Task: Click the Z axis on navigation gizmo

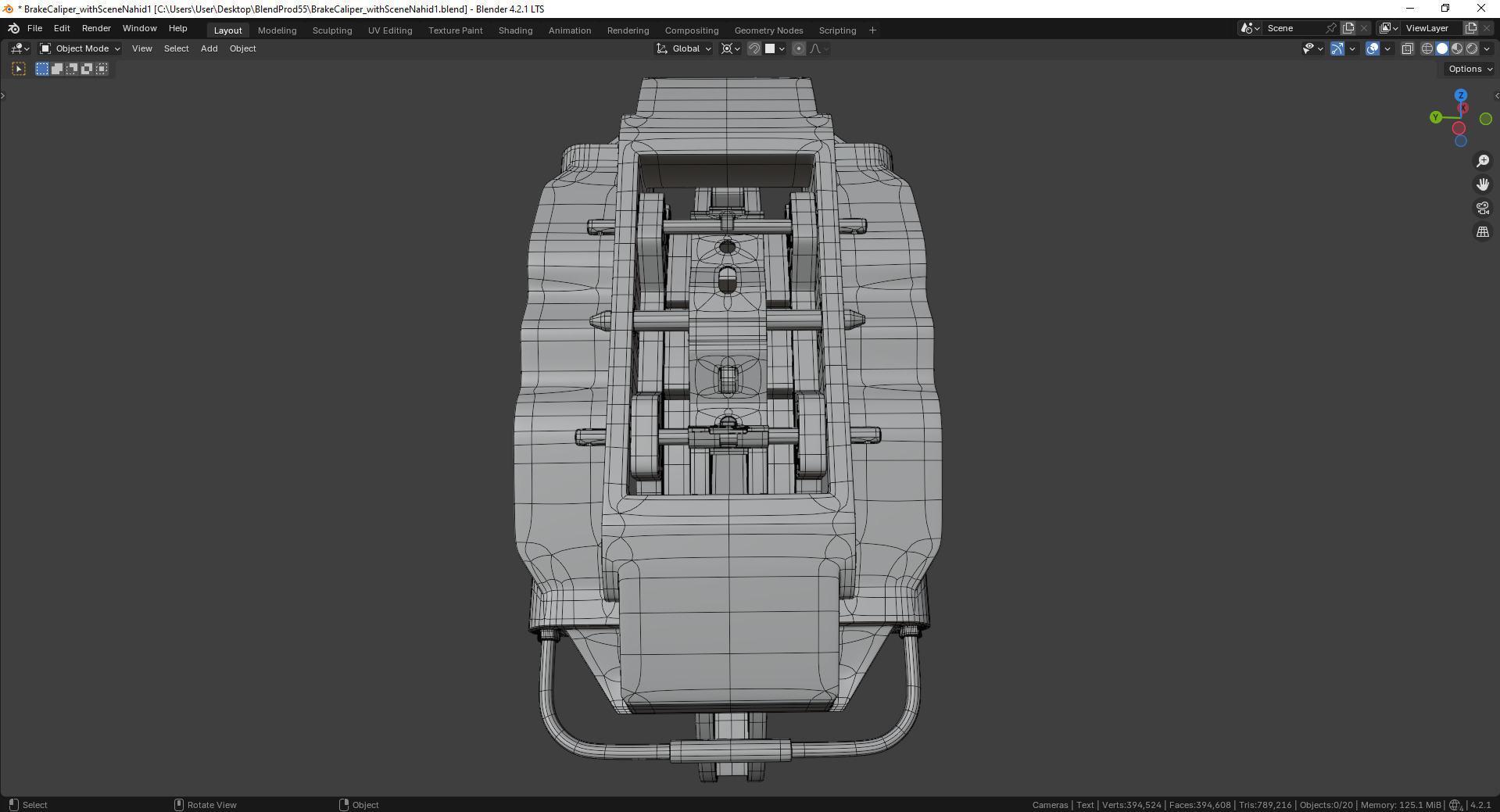Action: point(1461,95)
